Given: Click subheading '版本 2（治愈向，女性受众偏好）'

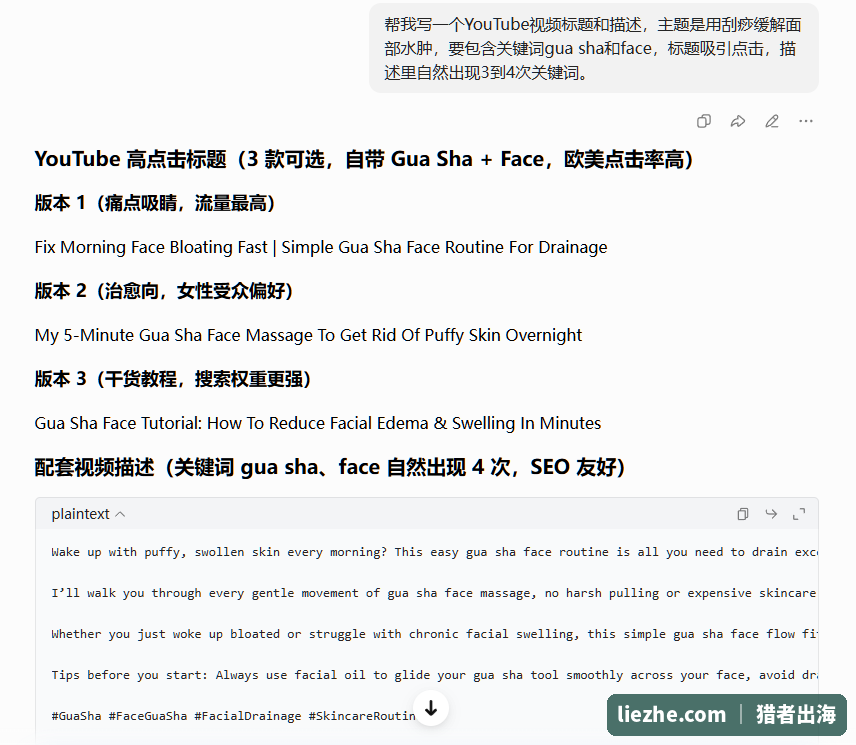Looking at the screenshot, I should click(164, 291).
